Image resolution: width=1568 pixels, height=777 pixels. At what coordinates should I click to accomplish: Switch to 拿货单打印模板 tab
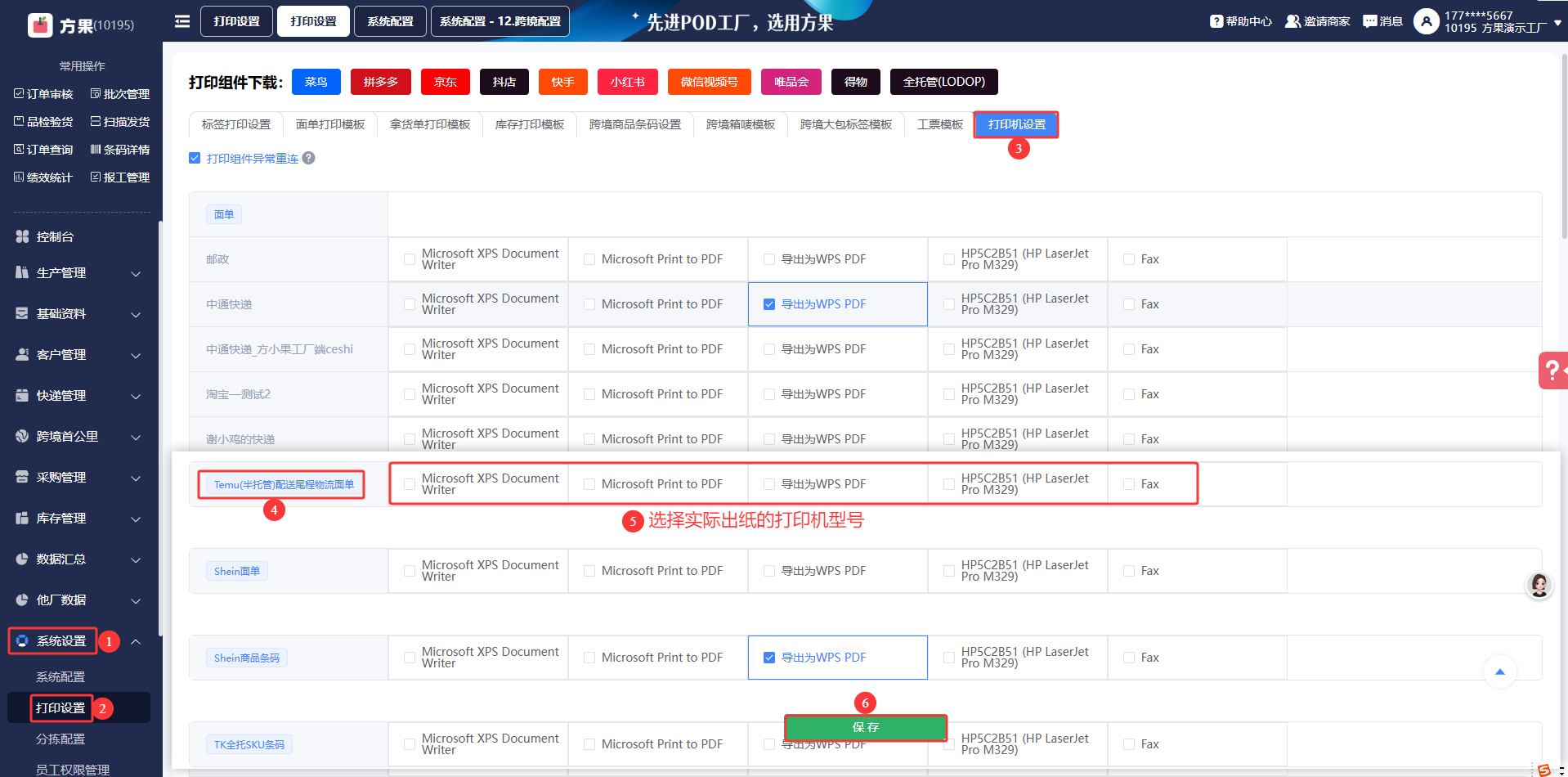[x=430, y=124]
